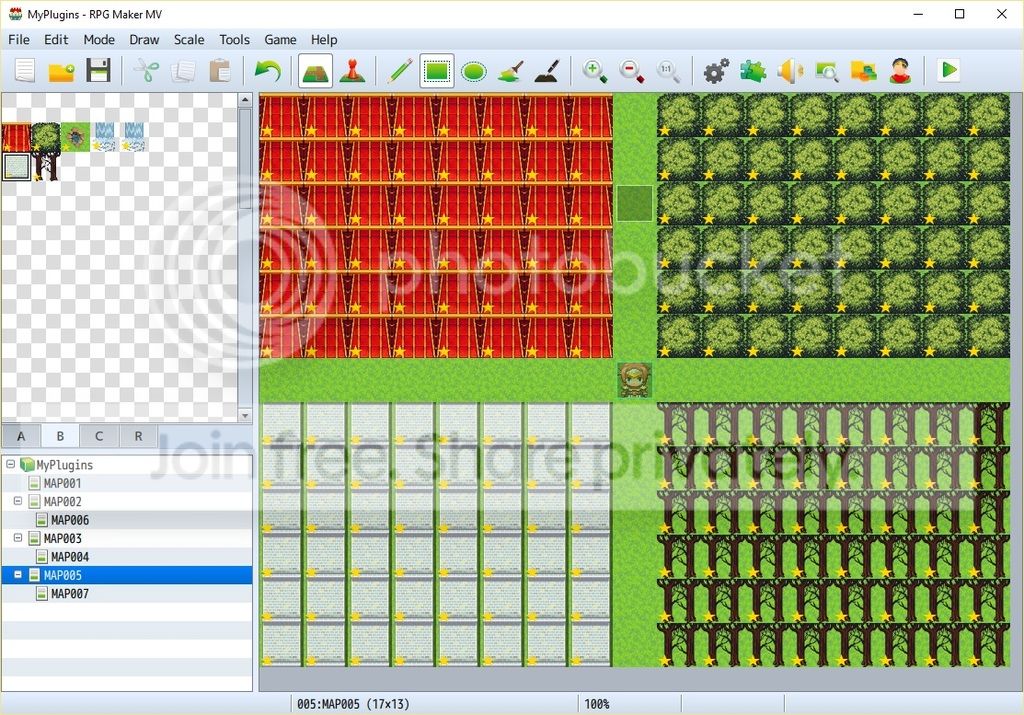
Task: Choose the Flood Fill tool
Action: (x=511, y=71)
